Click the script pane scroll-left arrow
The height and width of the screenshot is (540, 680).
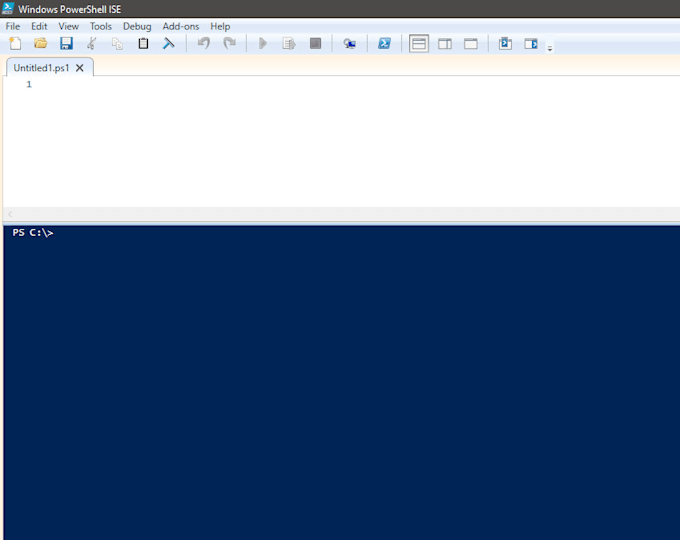click(x=10, y=214)
